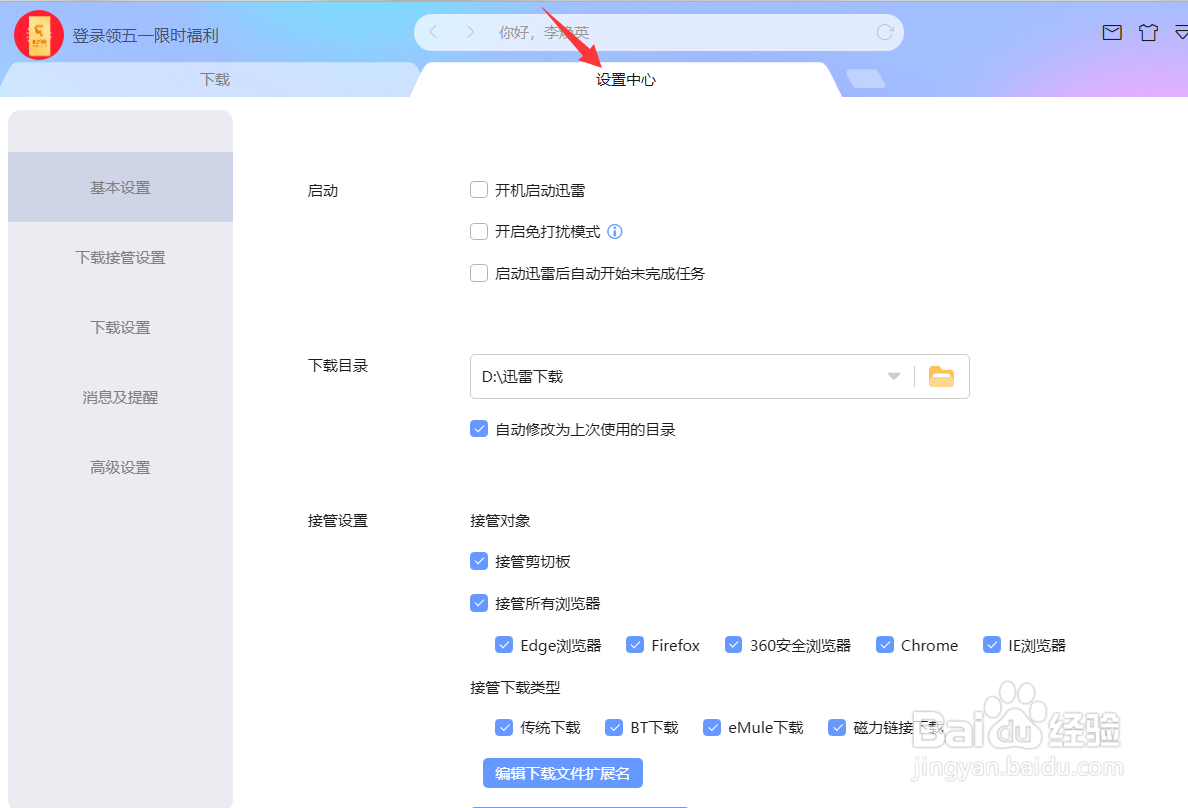Toggle Edge浏览器 checkbox
Viewport: 1188px width, 808px height.
tap(504, 645)
